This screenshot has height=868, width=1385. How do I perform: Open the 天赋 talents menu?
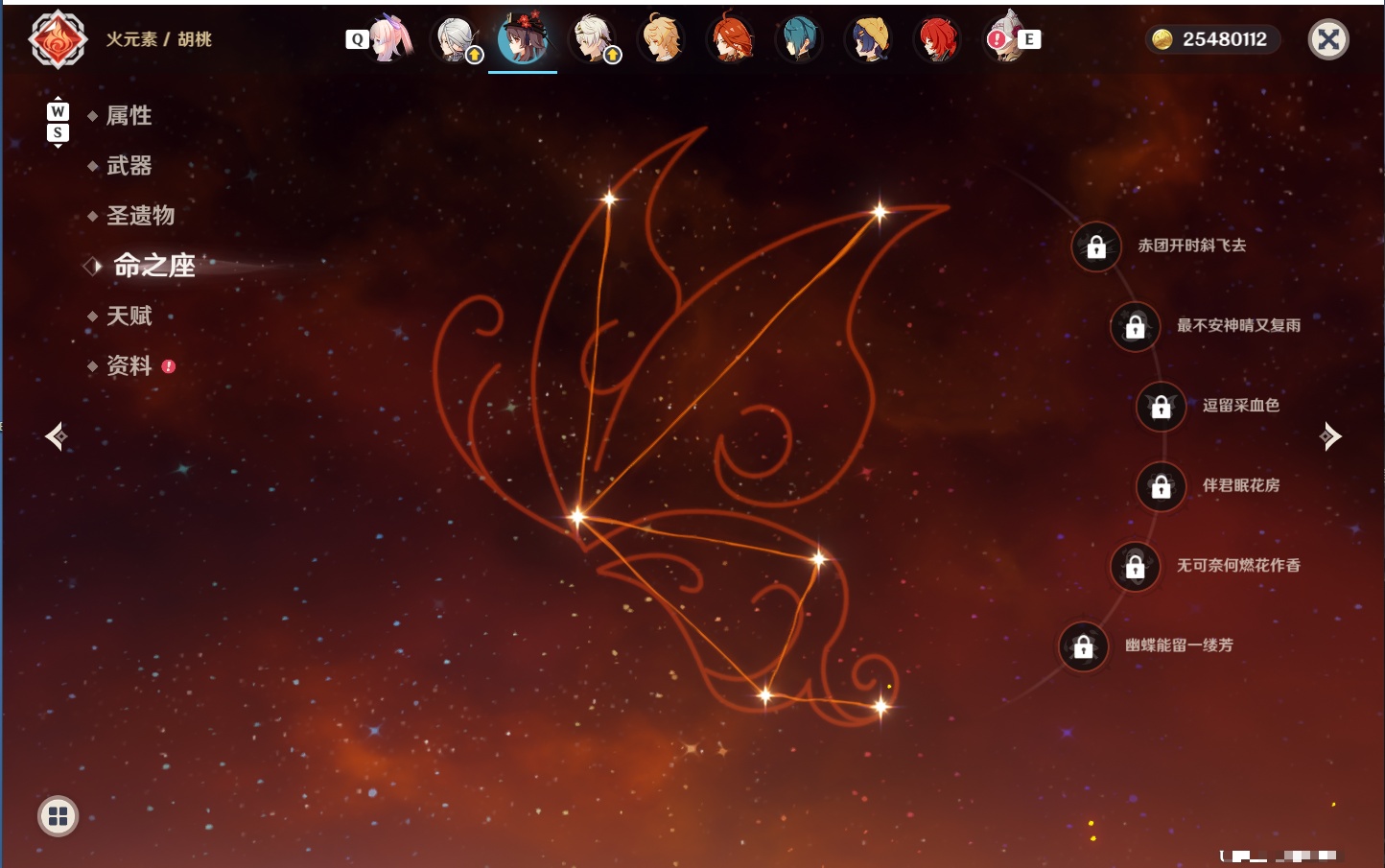[129, 316]
